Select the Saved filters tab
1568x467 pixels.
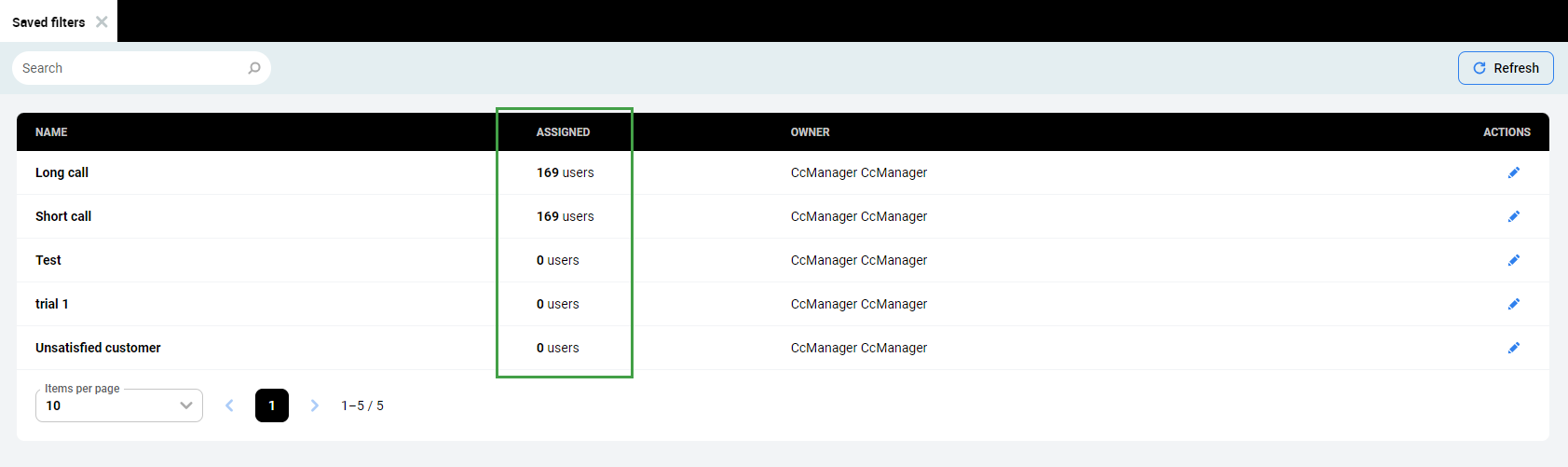tap(48, 22)
